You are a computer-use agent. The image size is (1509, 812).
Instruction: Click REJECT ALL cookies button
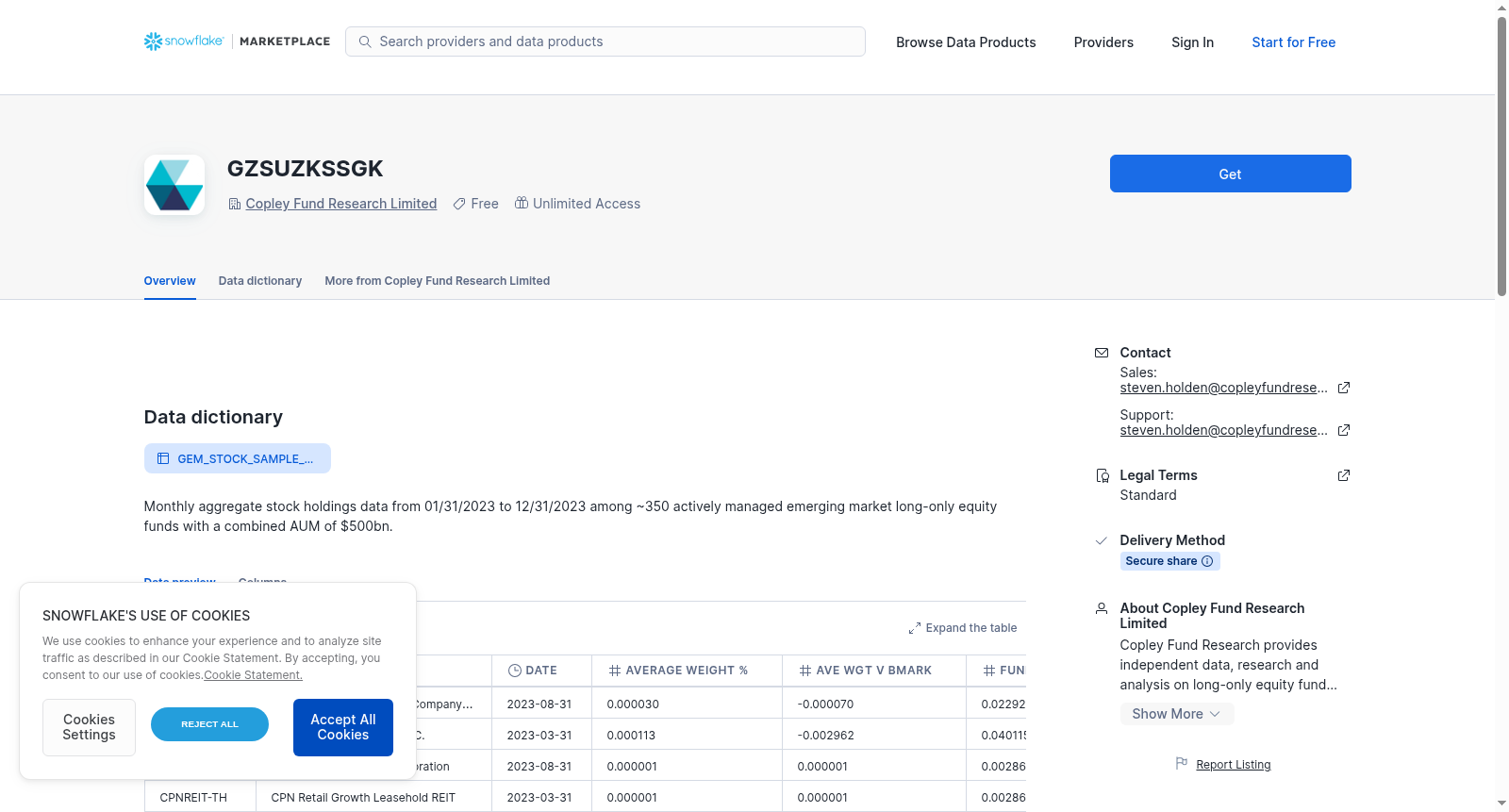pos(209,724)
